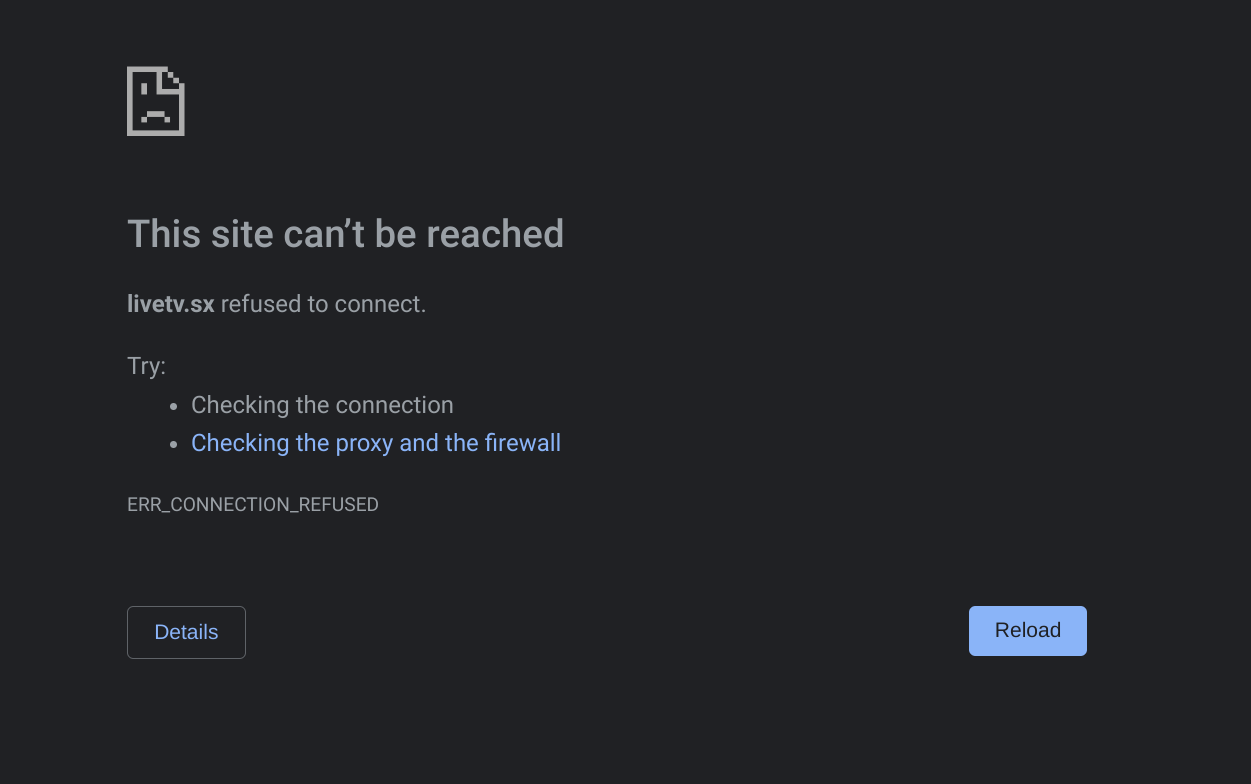Open the Details button
The height and width of the screenshot is (784, 1251).
[x=186, y=632]
